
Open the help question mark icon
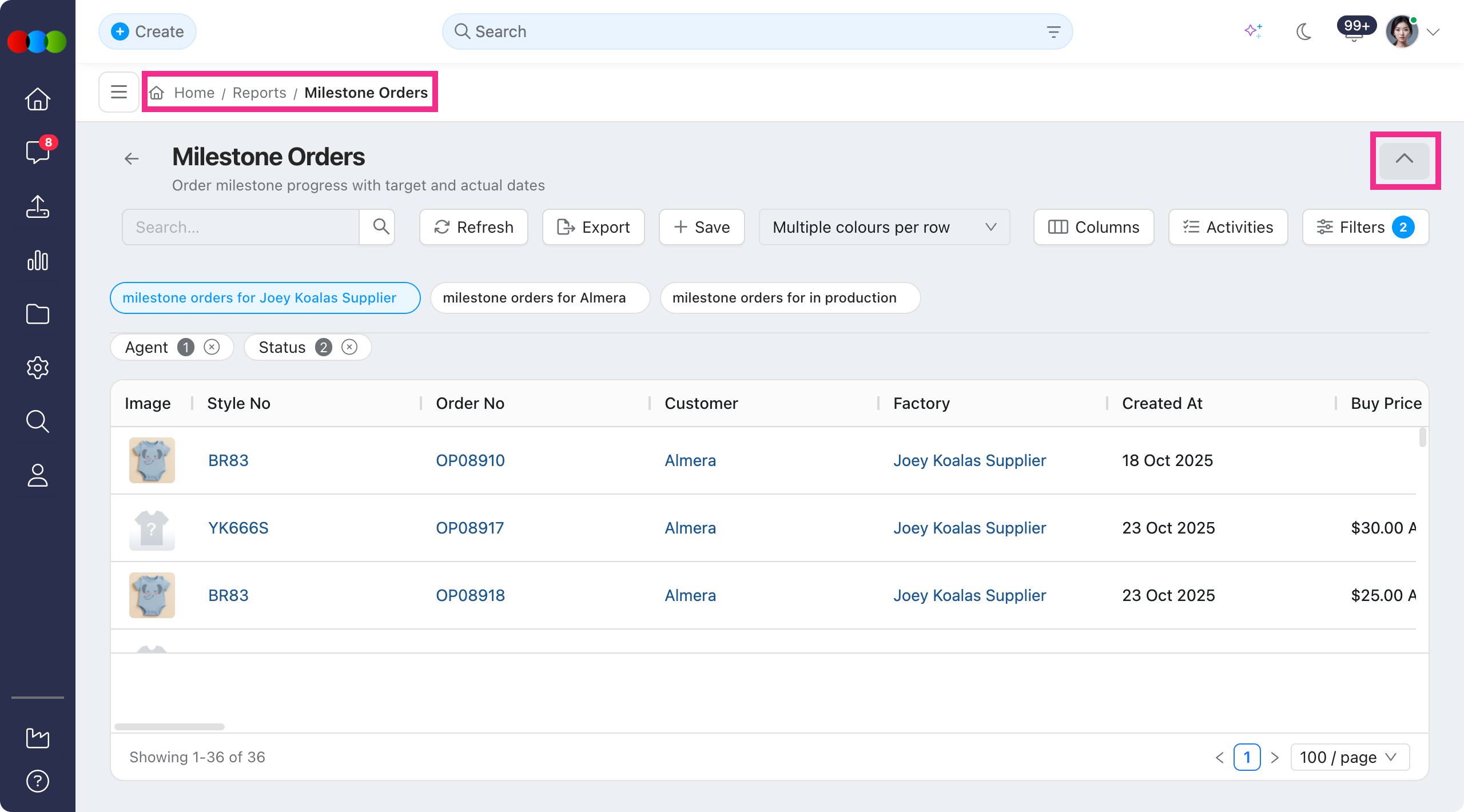tap(38, 781)
